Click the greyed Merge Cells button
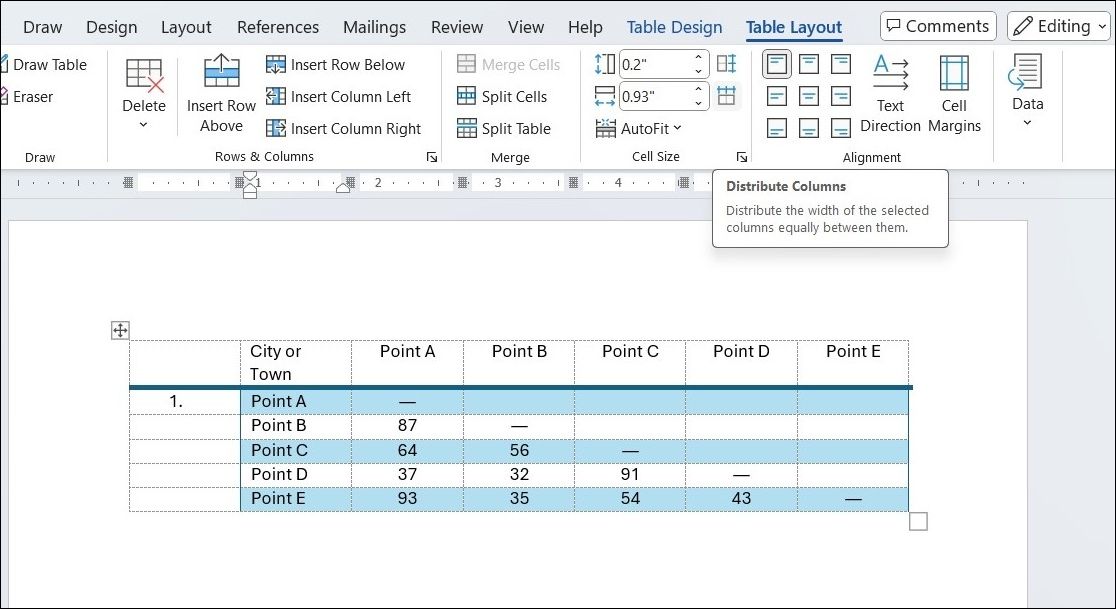Screen dimensions: 1116x609 (508, 65)
